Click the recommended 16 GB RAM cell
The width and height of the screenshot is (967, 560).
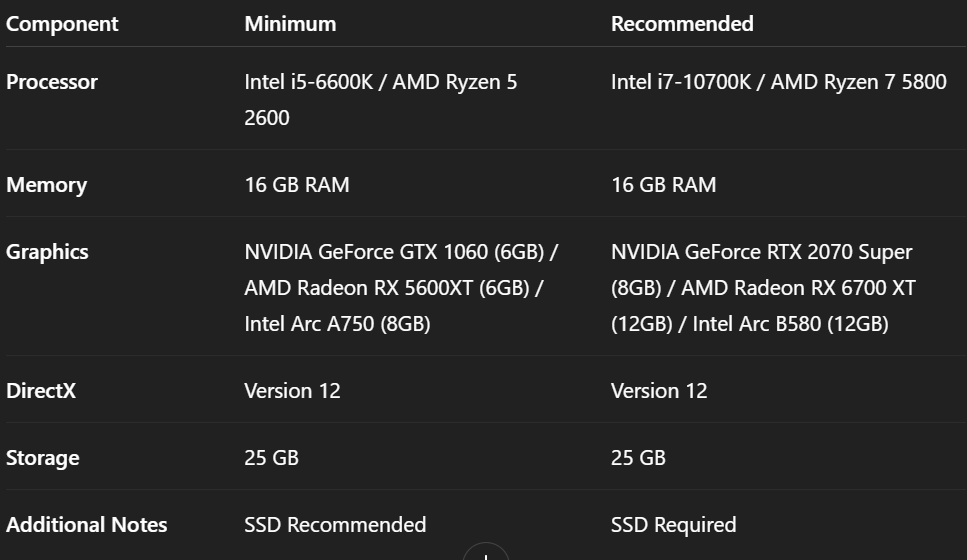[x=663, y=185]
